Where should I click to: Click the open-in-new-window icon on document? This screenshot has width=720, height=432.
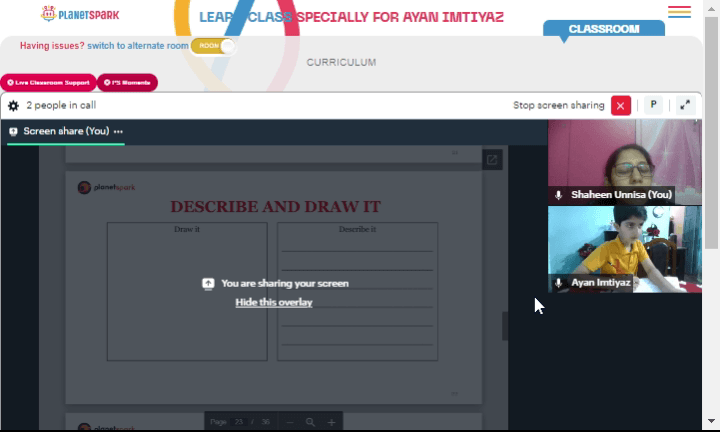point(492,160)
